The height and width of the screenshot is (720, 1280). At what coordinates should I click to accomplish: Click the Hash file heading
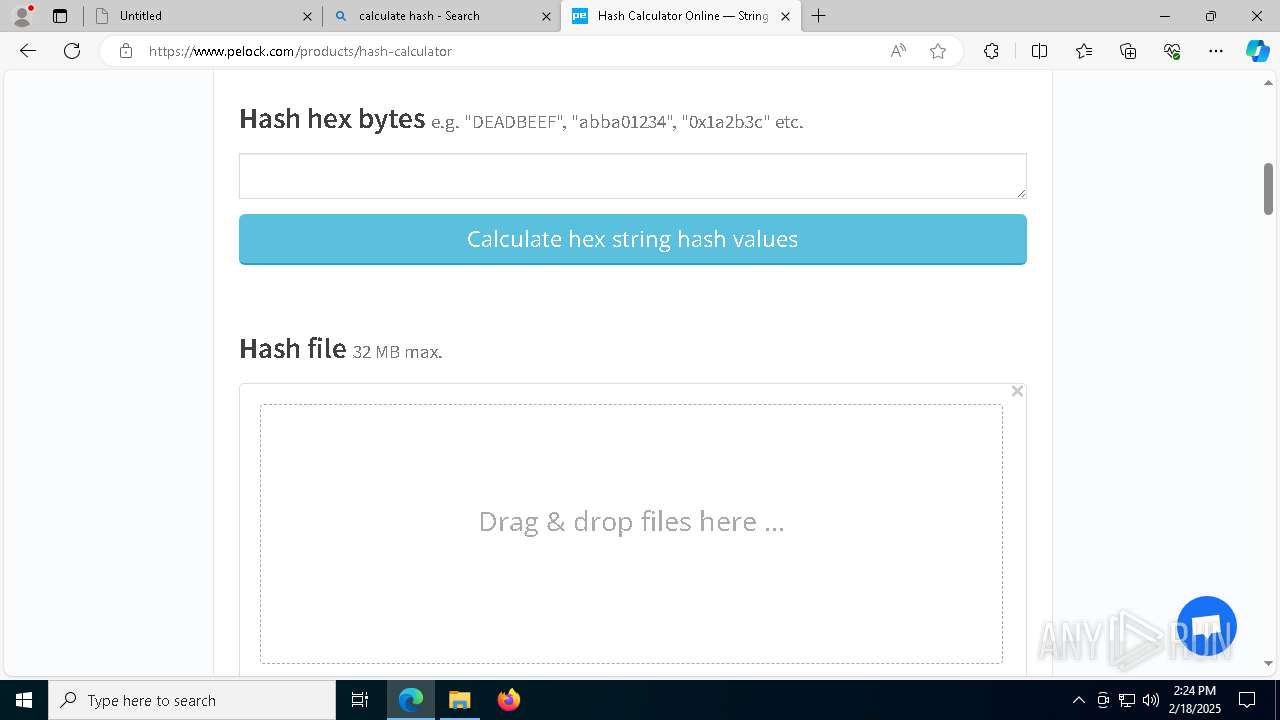point(293,349)
